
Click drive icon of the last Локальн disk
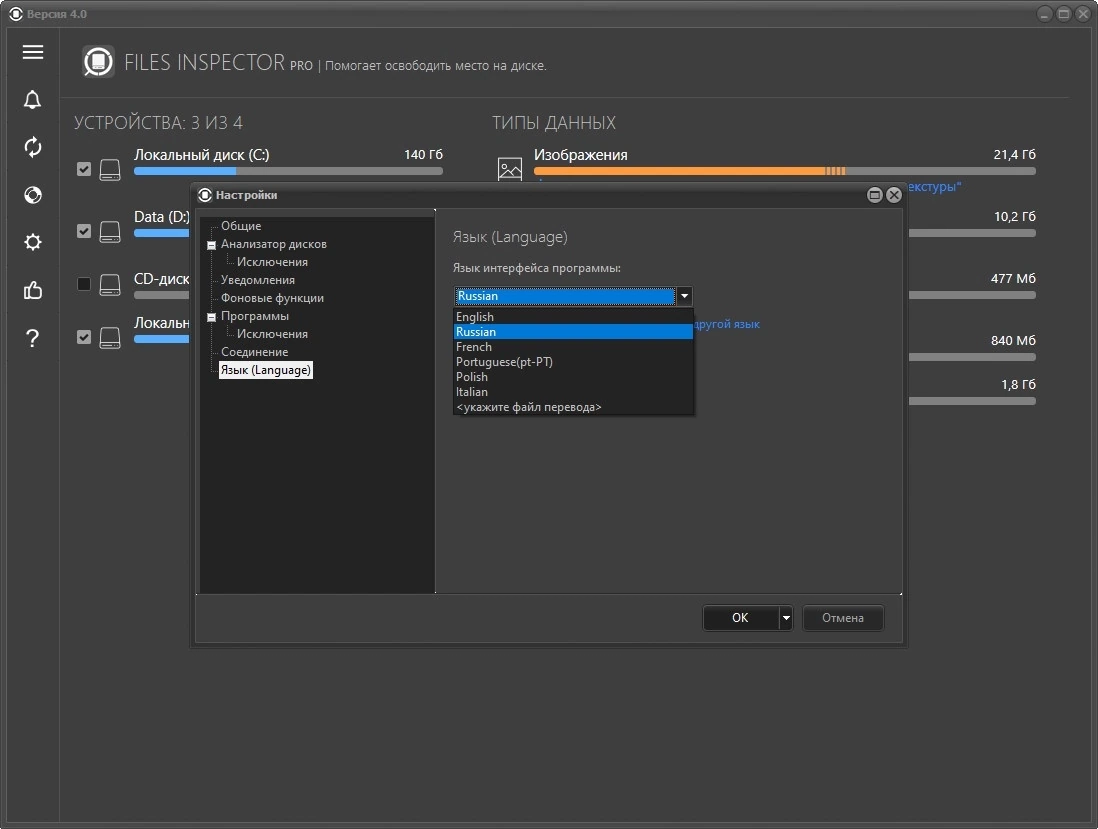[110, 337]
